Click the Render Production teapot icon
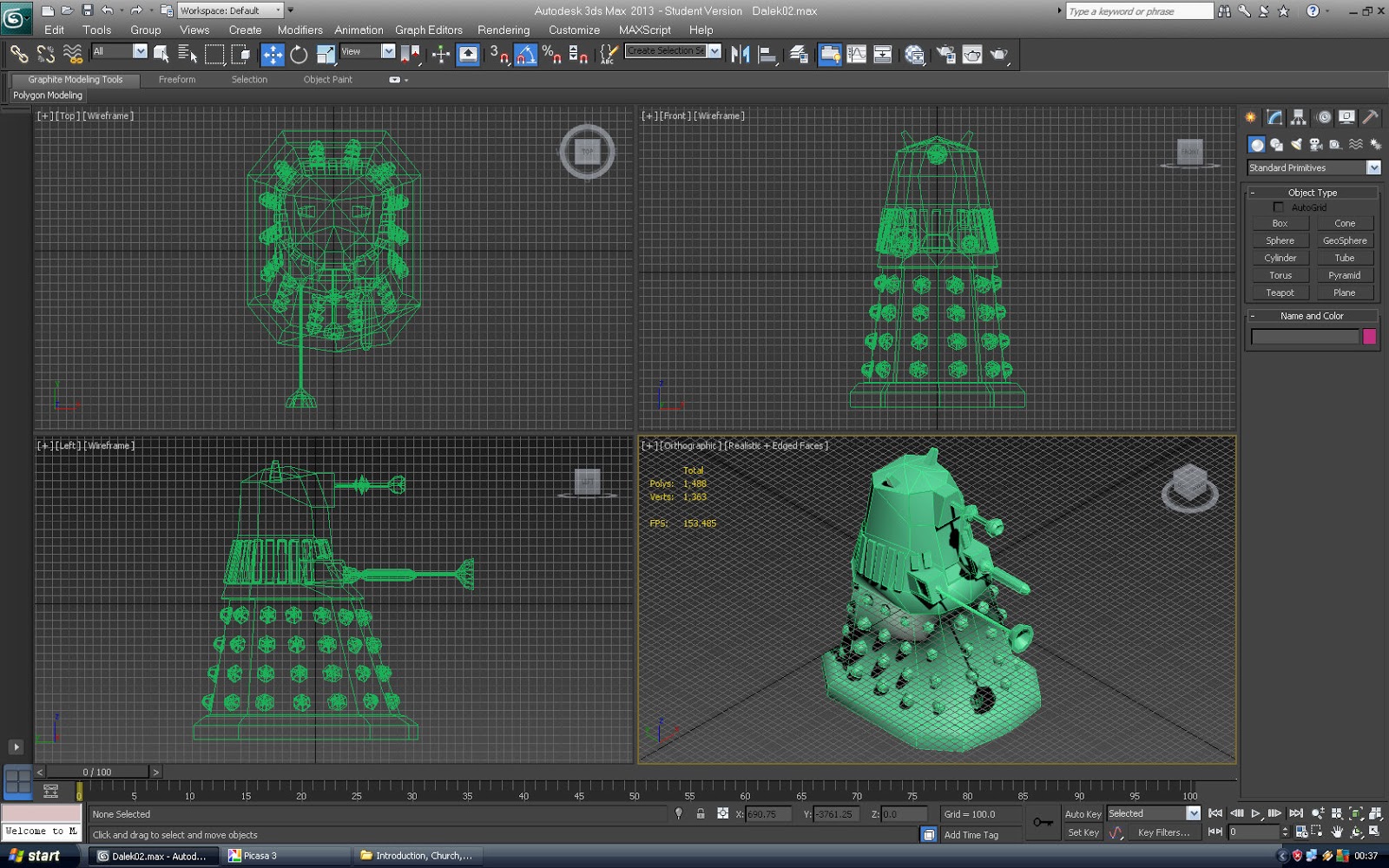This screenshot has width=1389, height=868. (x=999, y=55)
